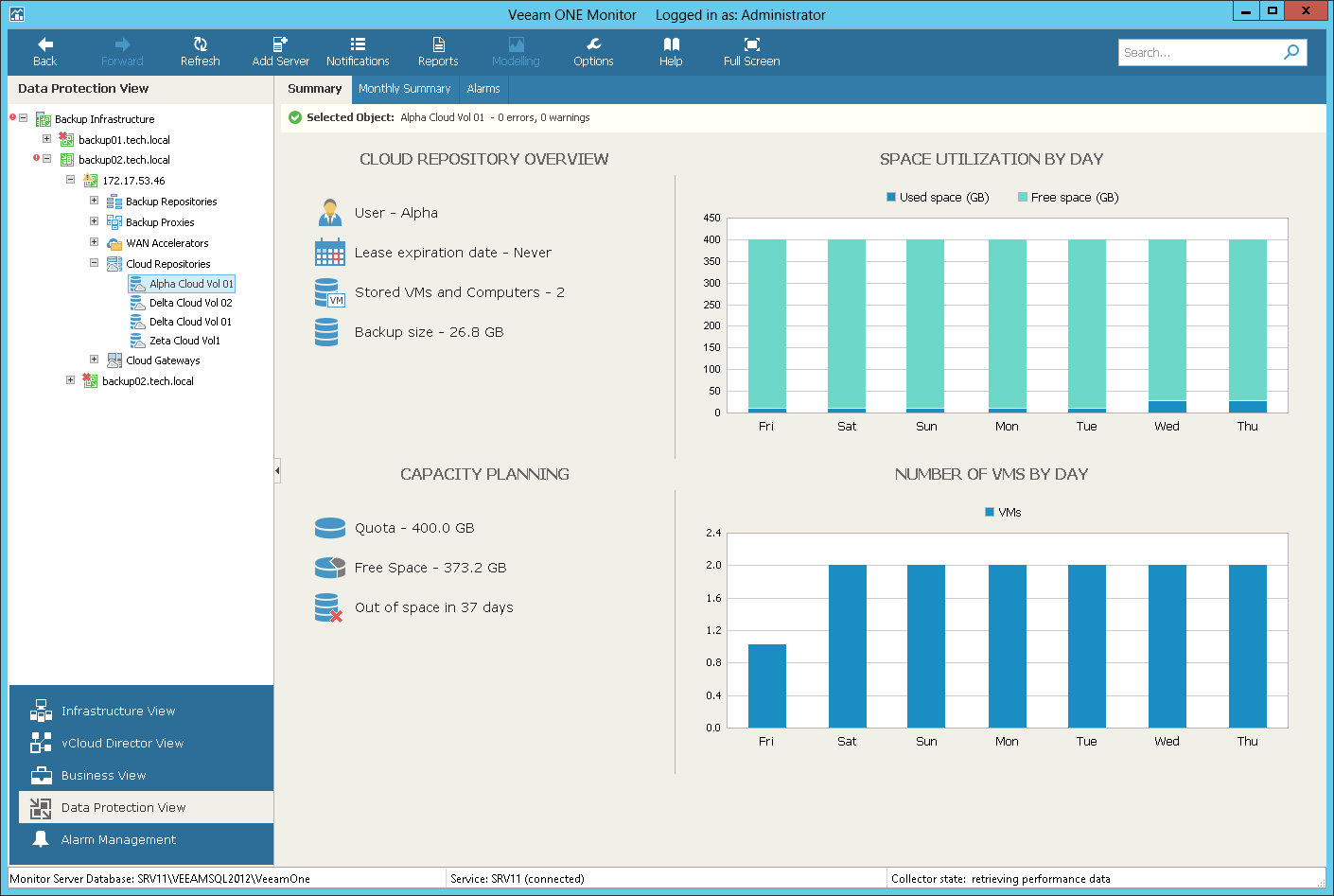Select WAN Accelerators tree item
The width and height of the screenshot is (1334, 896).
point(167,243)
